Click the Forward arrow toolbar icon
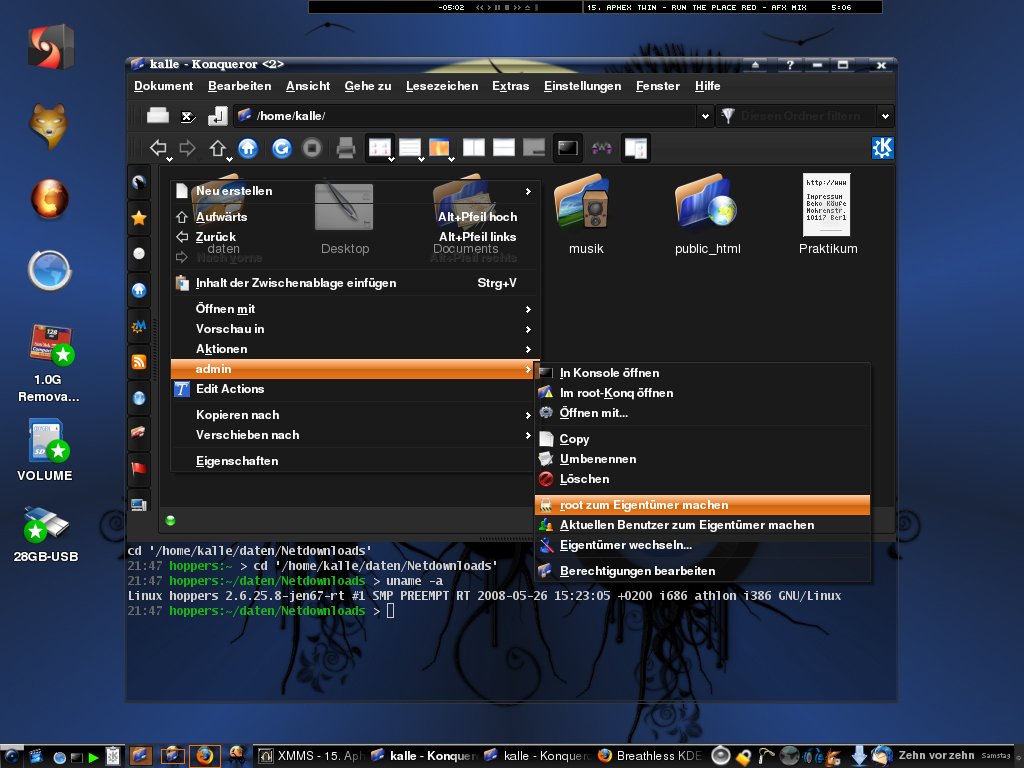Screen dimensions: 1024x768 click(x=187, y=148)
